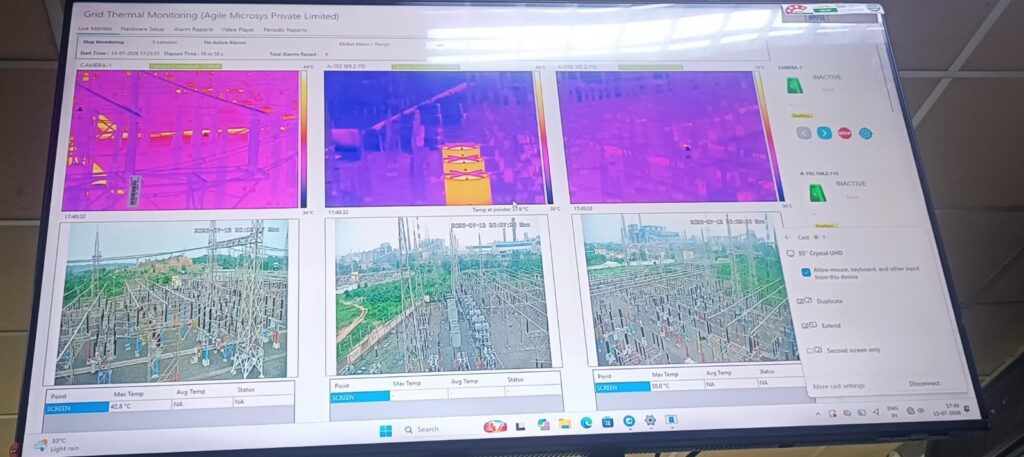The width and height of the screenshot is (1024, 457).
Task: Choose Extend projection mode
Action: [821, 325]
